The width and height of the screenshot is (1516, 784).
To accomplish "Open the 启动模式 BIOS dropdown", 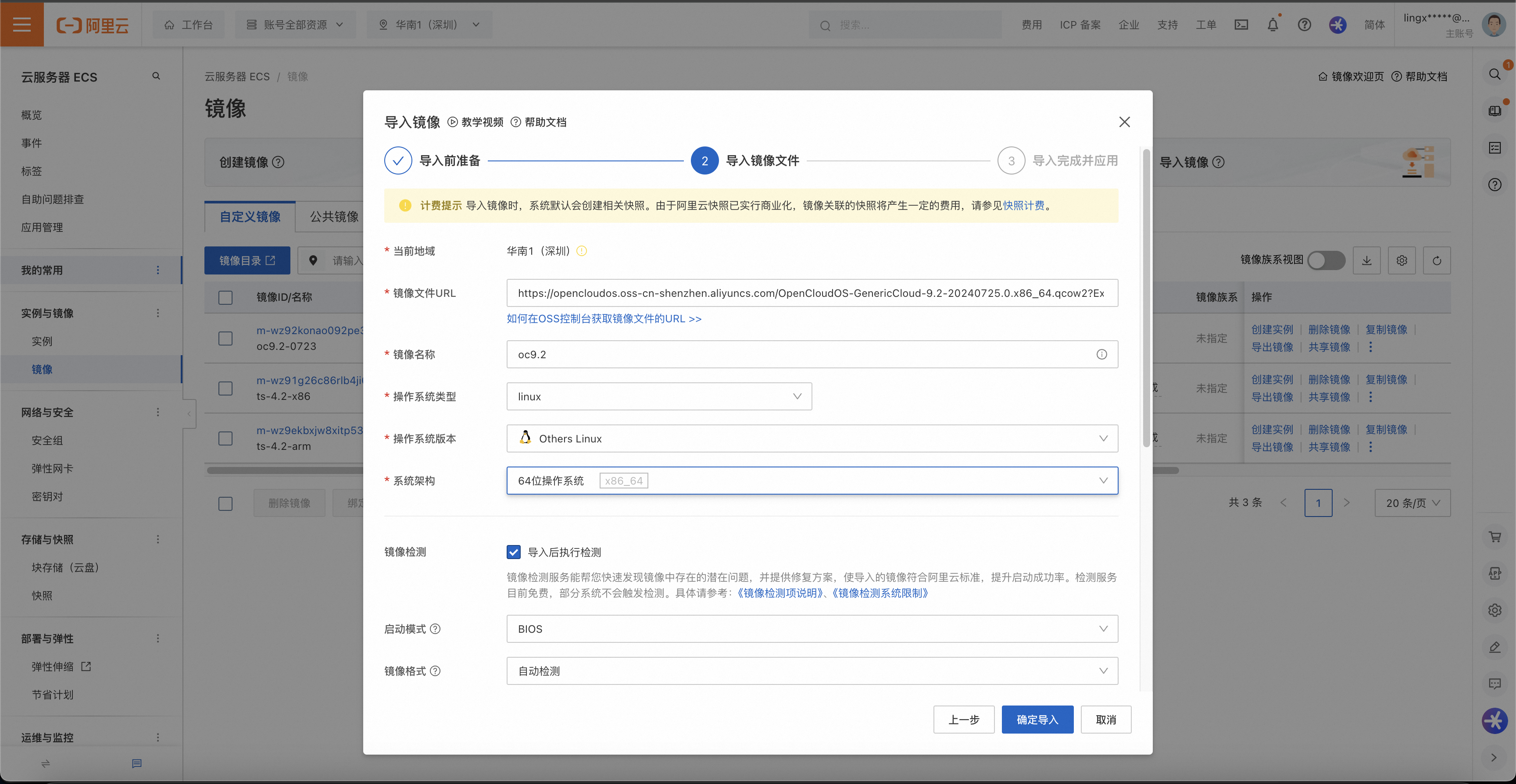I will (x=812, y=629).
